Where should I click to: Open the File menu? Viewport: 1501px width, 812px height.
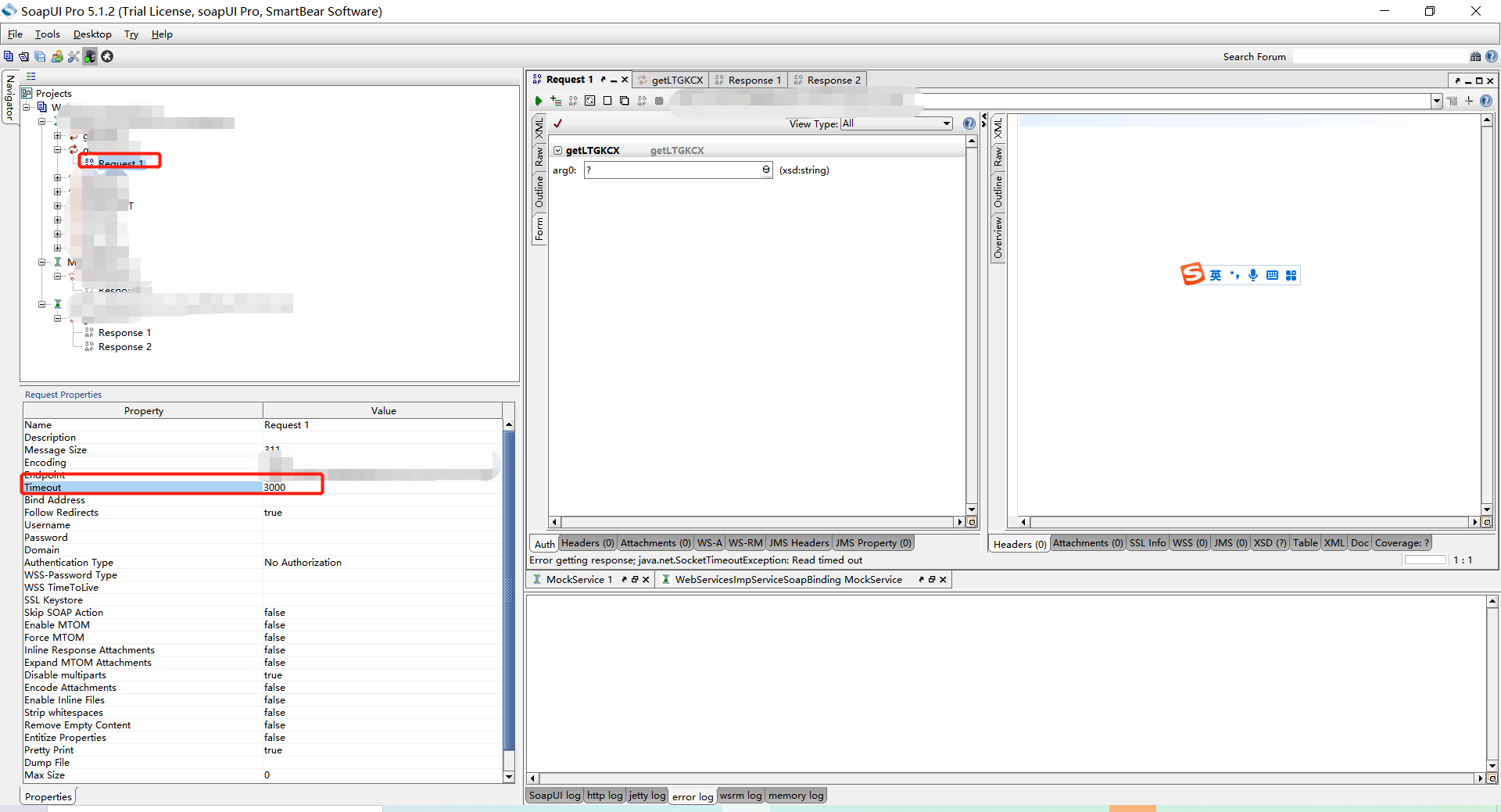(15, 34)
